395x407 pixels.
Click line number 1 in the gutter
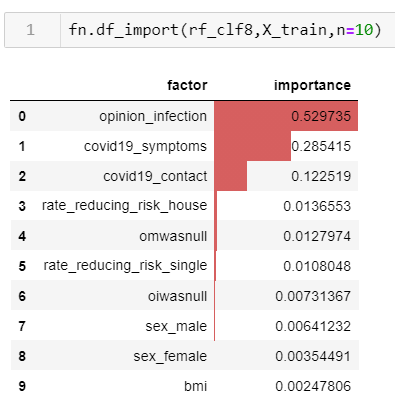pos(30,30)
